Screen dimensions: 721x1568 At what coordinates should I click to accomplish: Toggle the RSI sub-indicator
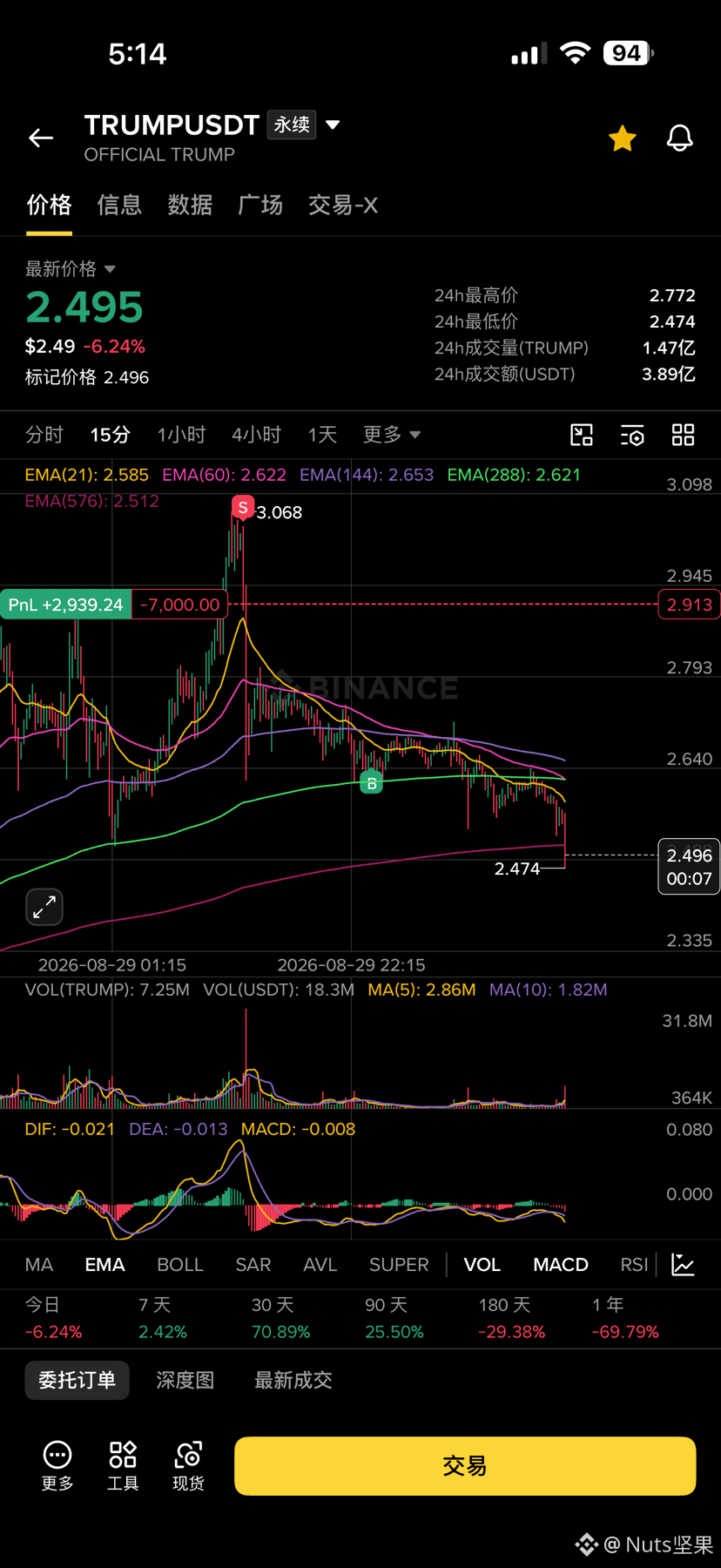(x=634, y=1265)
